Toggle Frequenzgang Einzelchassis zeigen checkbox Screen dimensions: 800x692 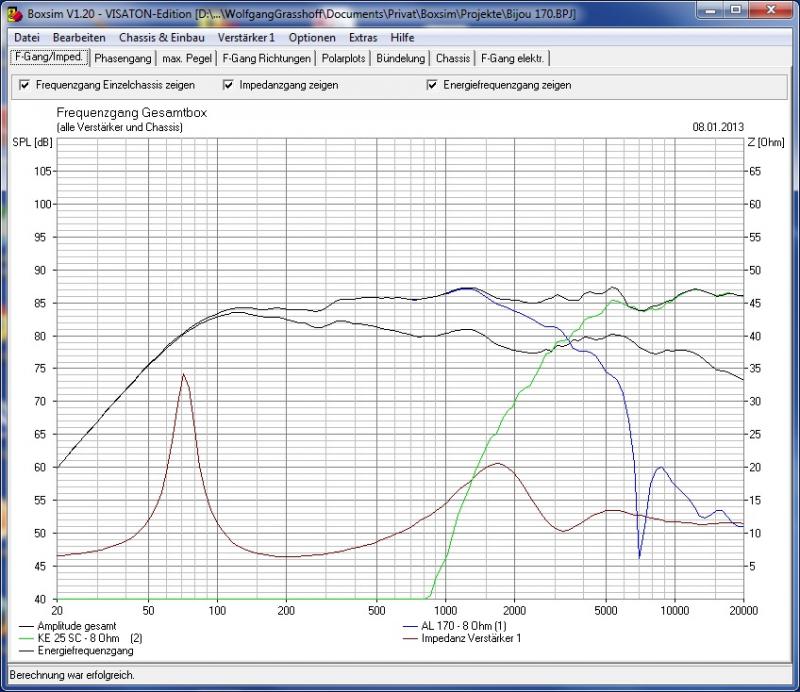coord(25,86)
